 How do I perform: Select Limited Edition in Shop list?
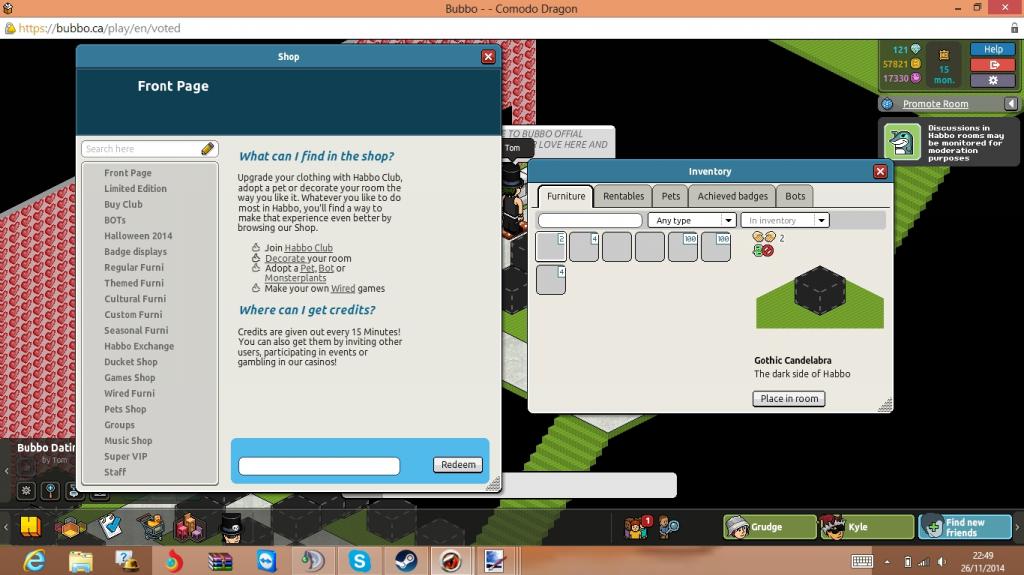(135, 188)
